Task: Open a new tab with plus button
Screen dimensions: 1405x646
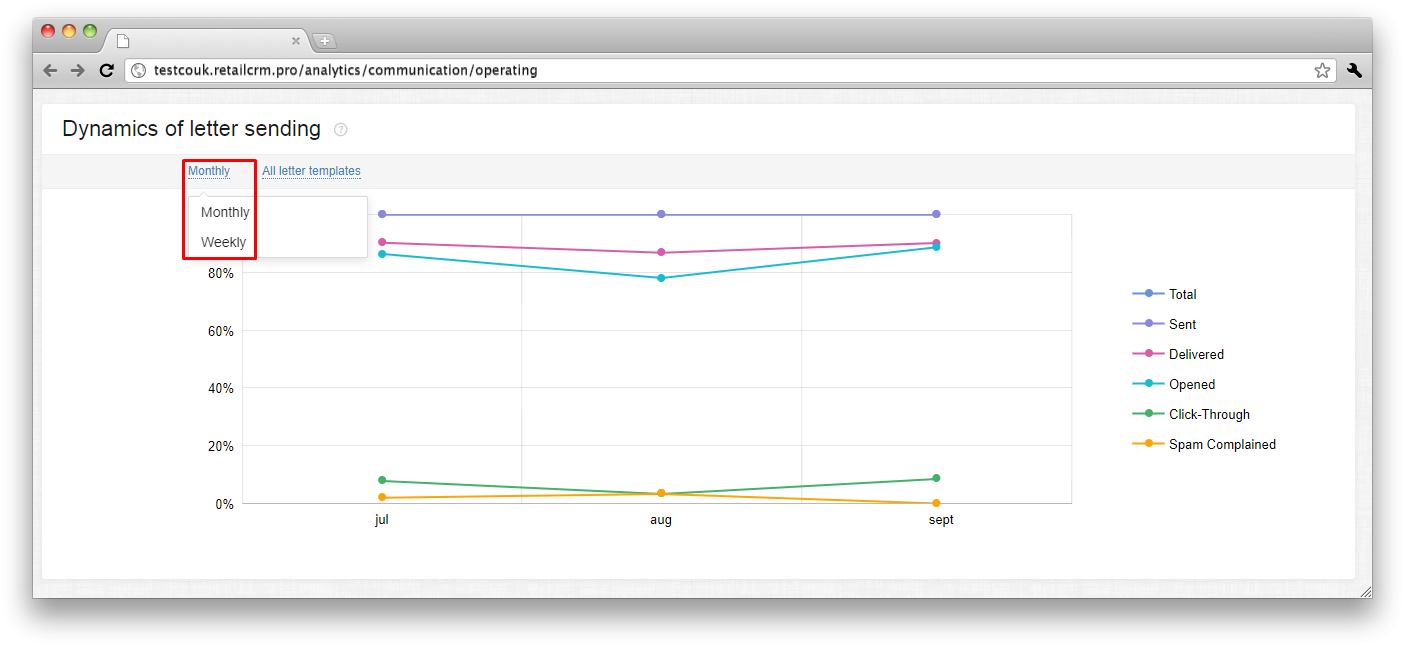Action: click(325, 41)
